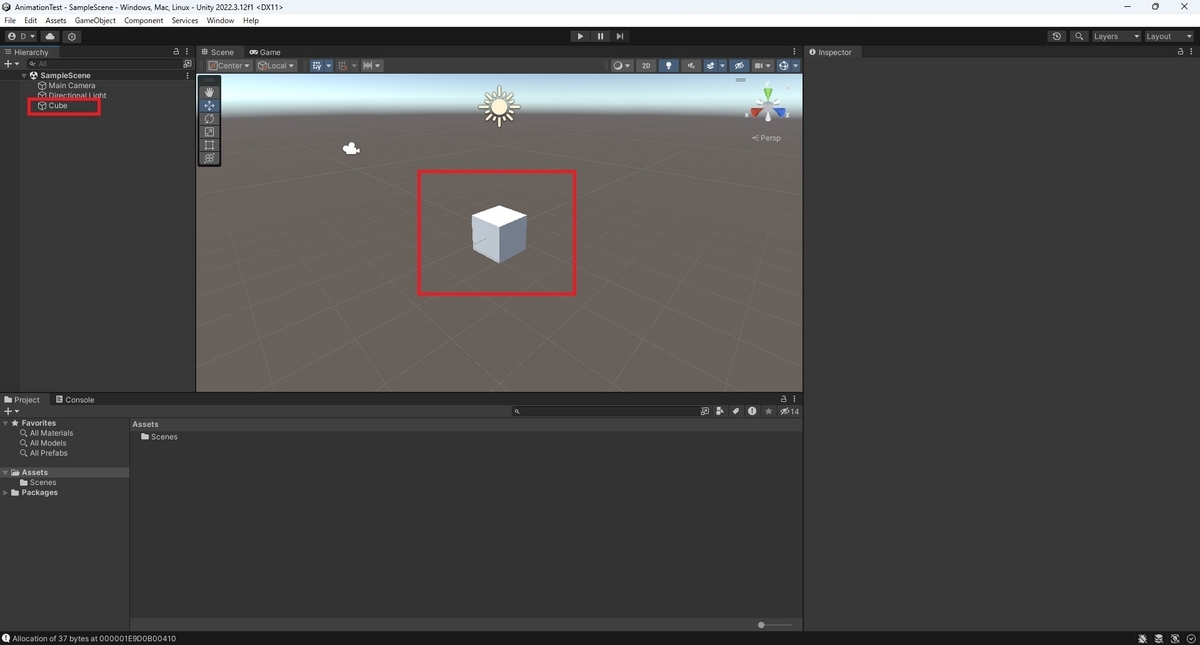
Task: Collapse the SampleScene hierarchy tree
Action: 24,75
